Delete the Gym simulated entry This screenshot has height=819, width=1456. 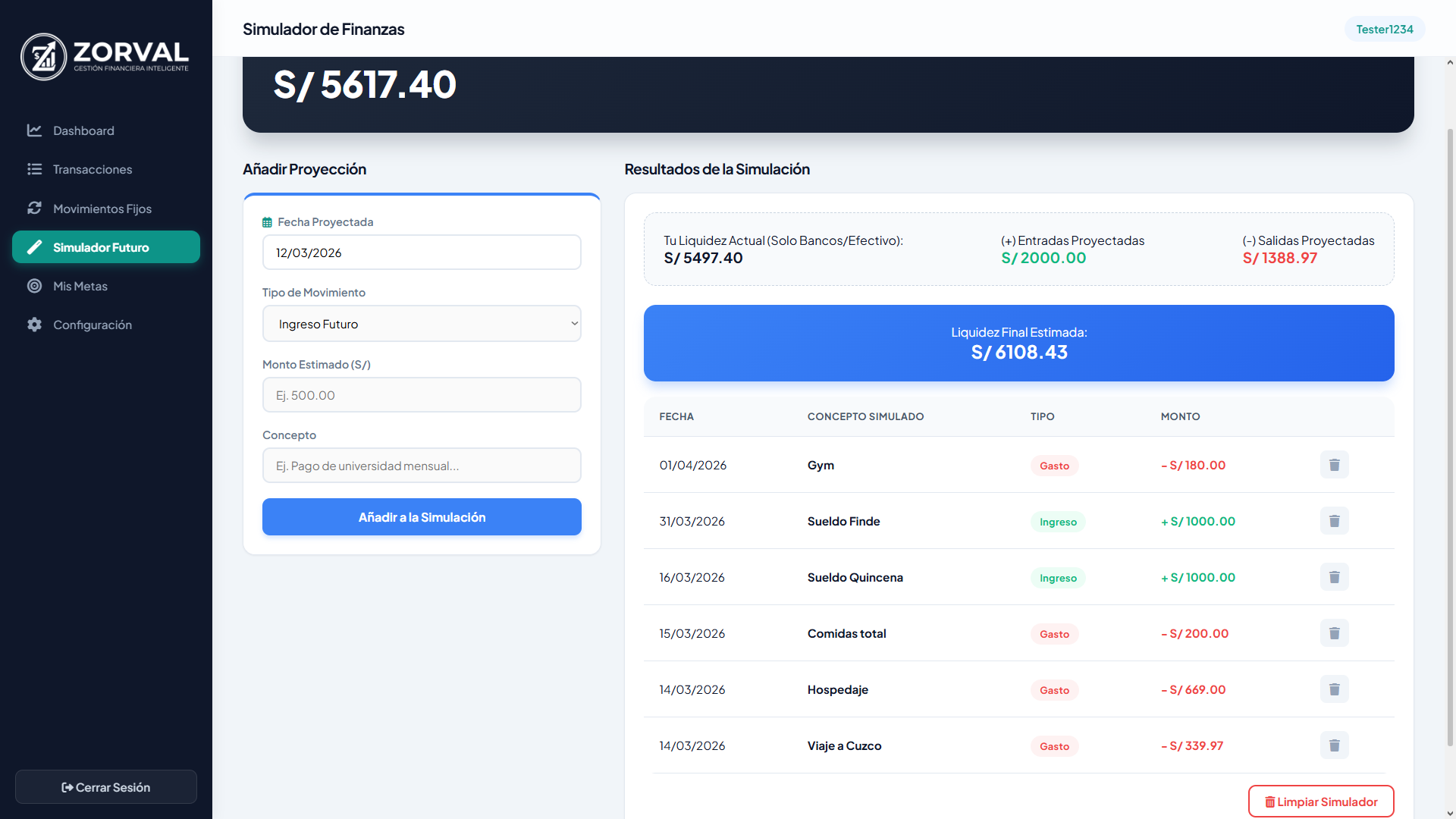[1334, 465]
